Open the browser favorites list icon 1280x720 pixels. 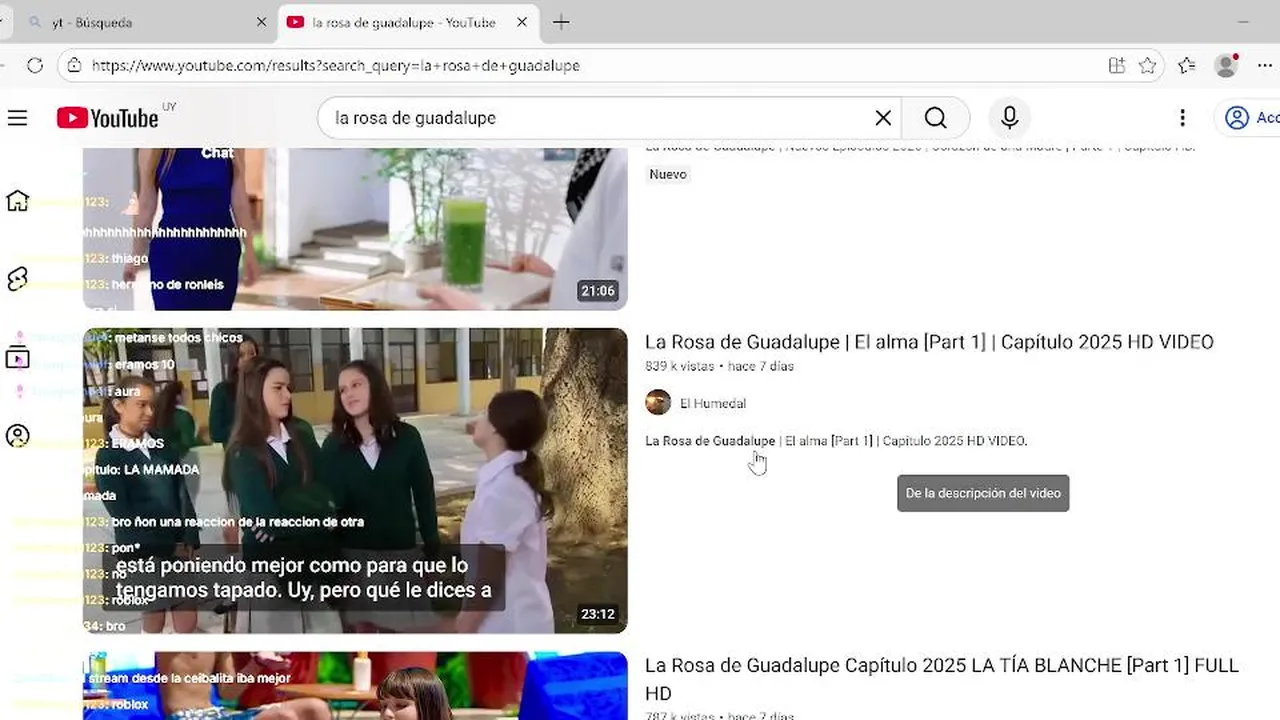[1187, 66]
